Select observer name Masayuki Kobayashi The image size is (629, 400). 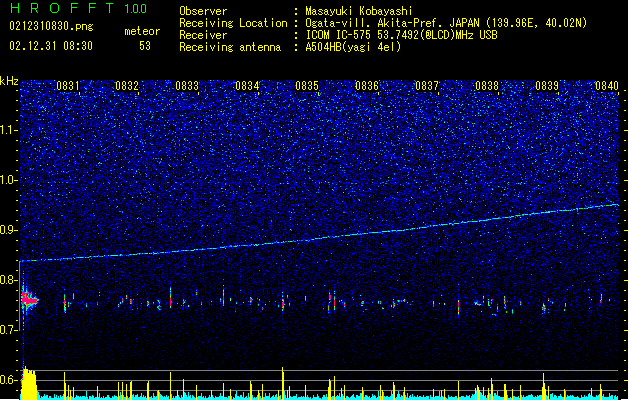[x=359, y=11]
